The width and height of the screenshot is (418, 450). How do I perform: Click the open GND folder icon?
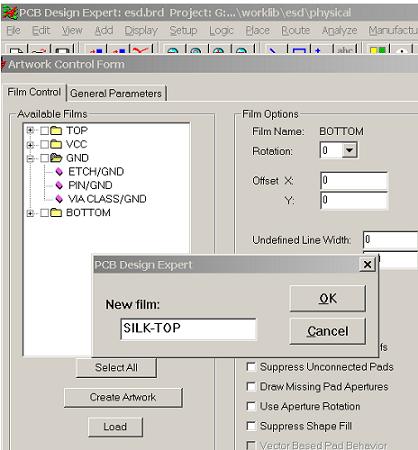(56, 158)
